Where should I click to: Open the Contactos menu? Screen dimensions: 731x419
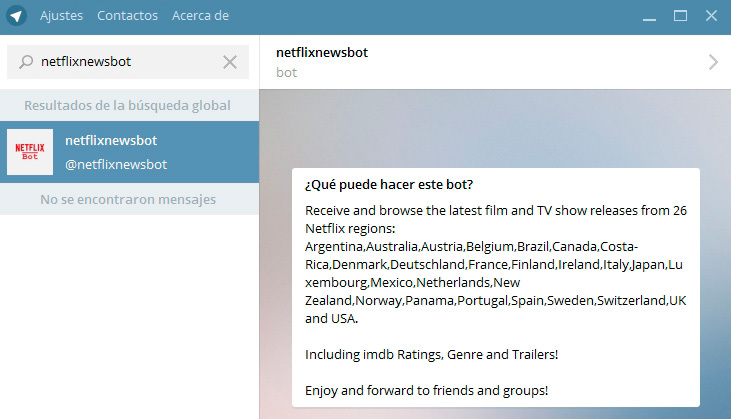[127, 16]
